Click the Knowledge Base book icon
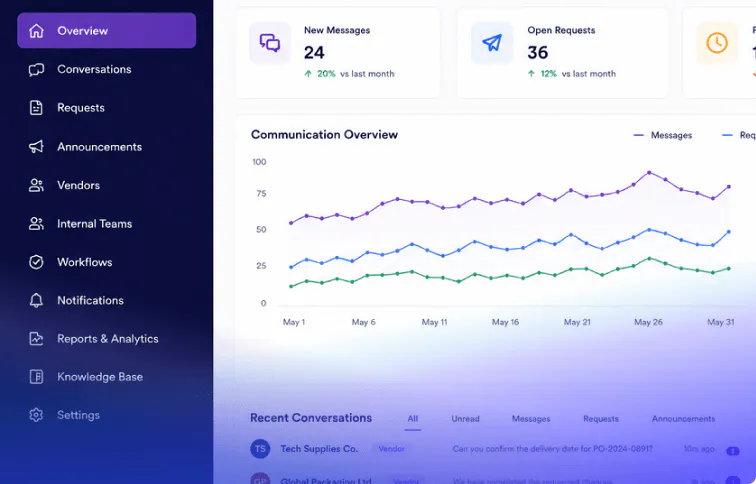Screen dimensions: 756x484 coord(36,376)
